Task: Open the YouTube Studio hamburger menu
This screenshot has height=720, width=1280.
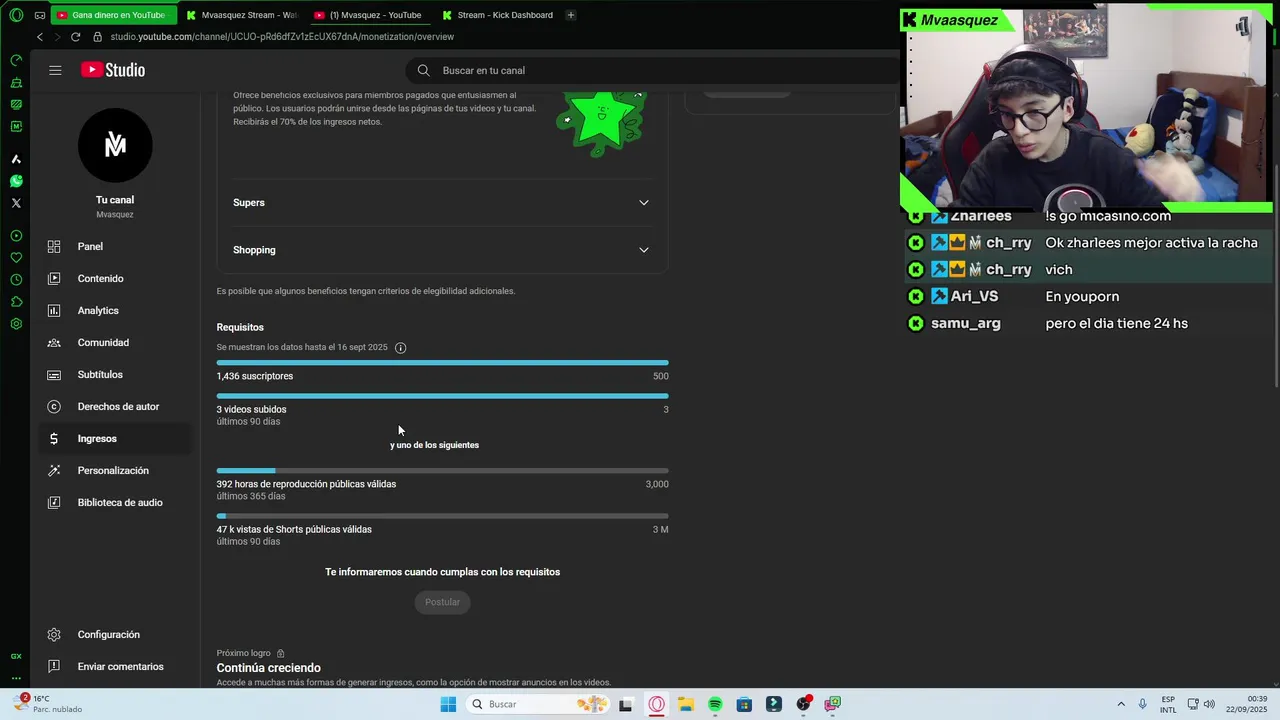Action: click(x=55, y=70)
